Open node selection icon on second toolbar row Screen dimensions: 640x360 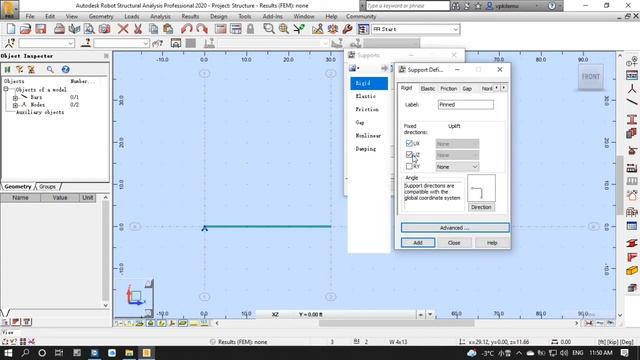point(10,43)
